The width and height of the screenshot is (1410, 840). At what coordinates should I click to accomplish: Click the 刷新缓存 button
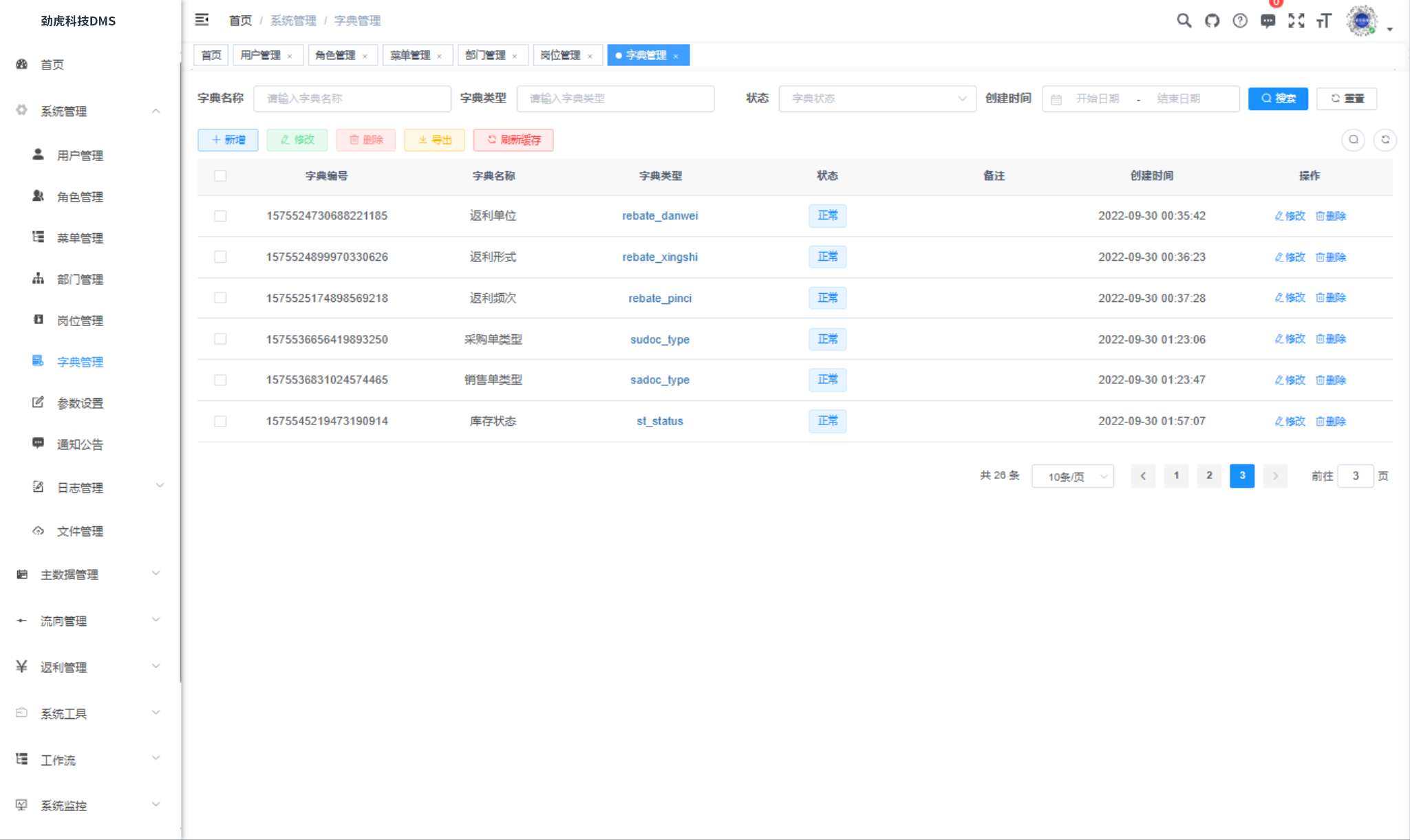coord(513,140)
